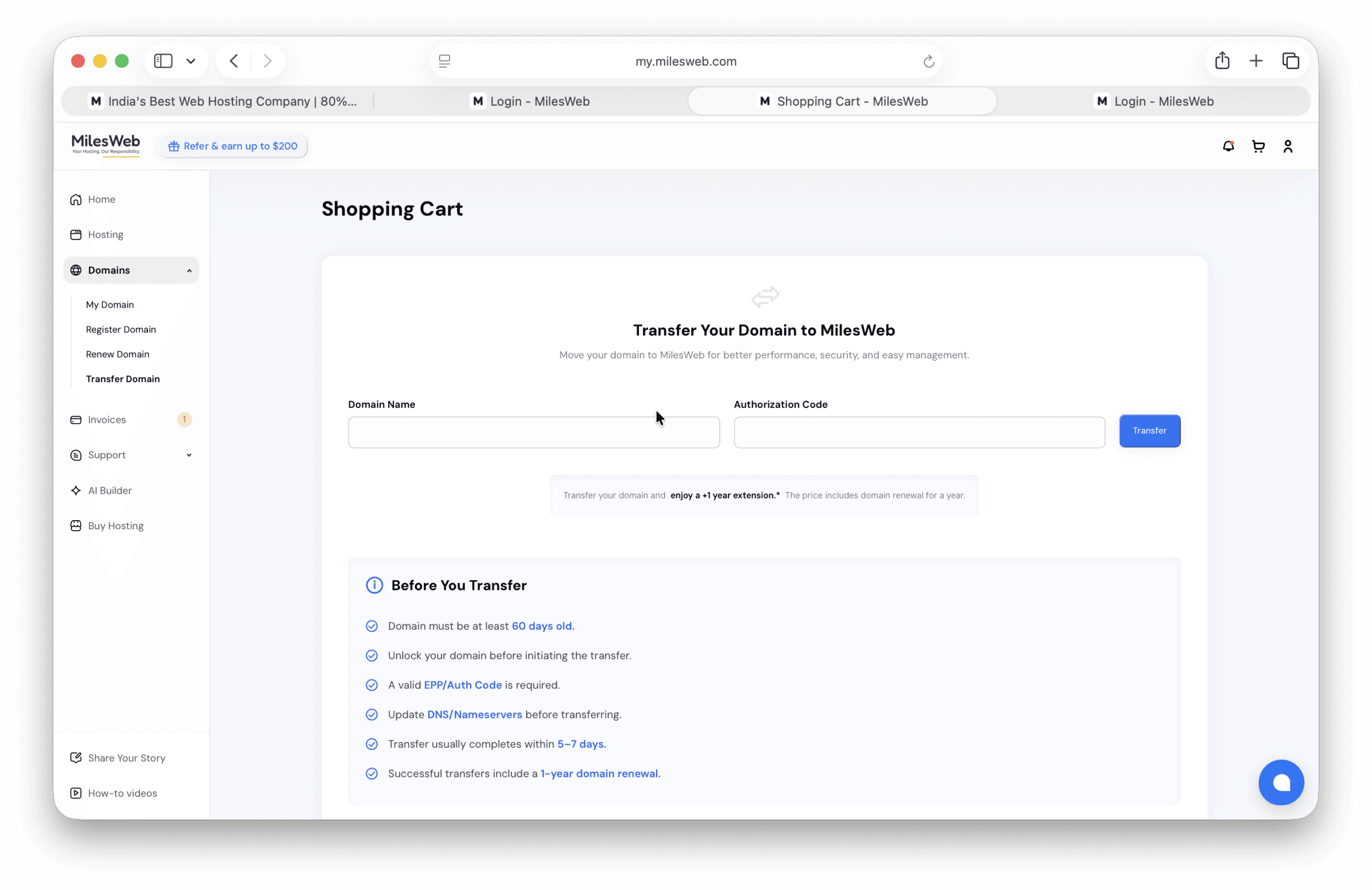
Task: Click the '5–7 days.' text
Action: [x=581, y=744]
